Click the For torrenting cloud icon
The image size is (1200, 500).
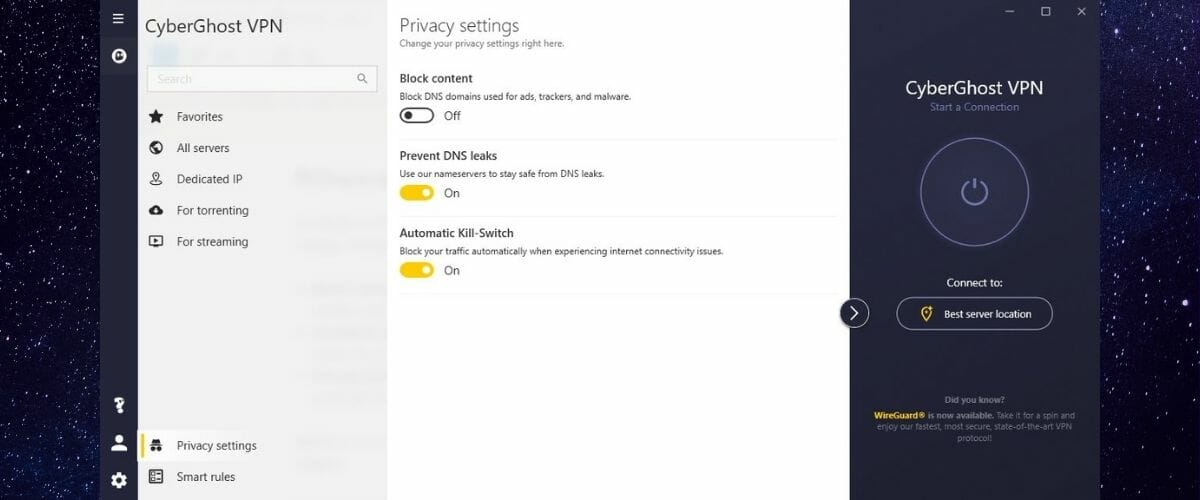156,210
